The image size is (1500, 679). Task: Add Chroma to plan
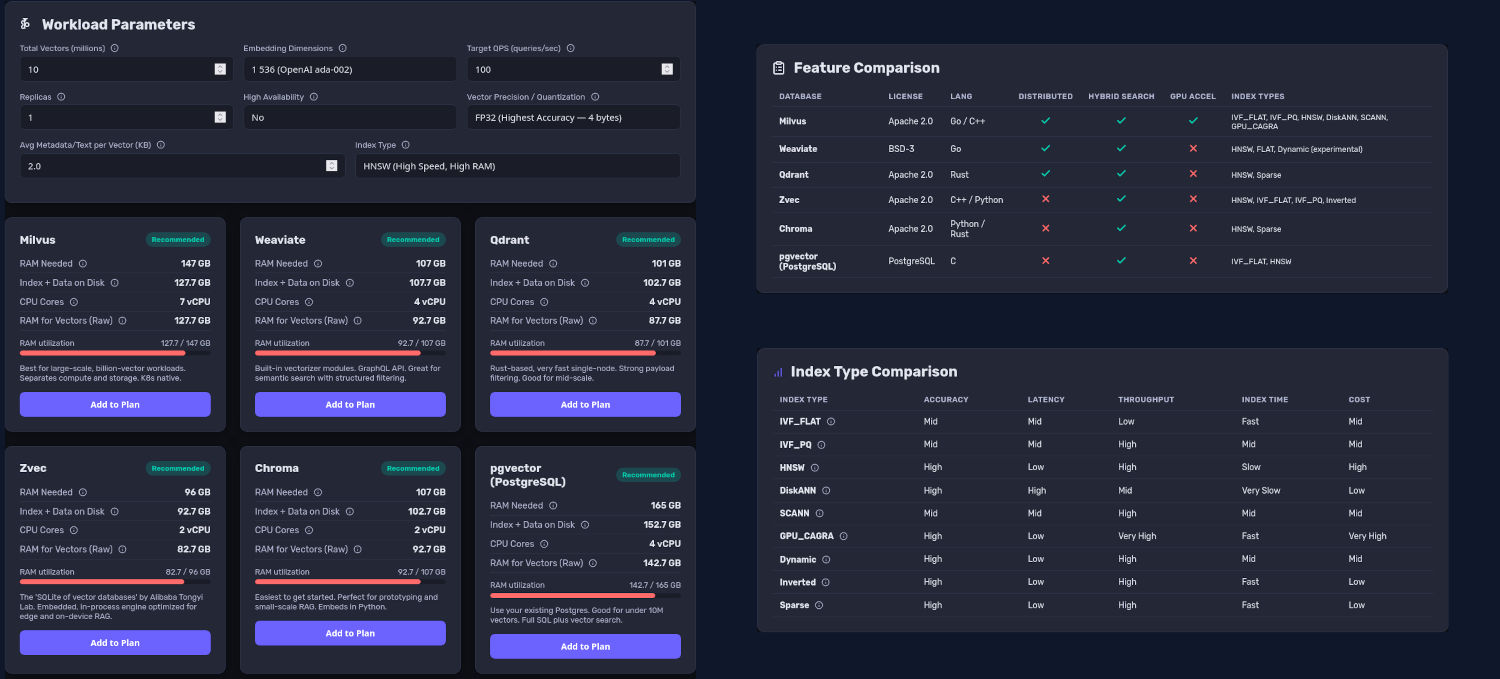pos(350,633)
